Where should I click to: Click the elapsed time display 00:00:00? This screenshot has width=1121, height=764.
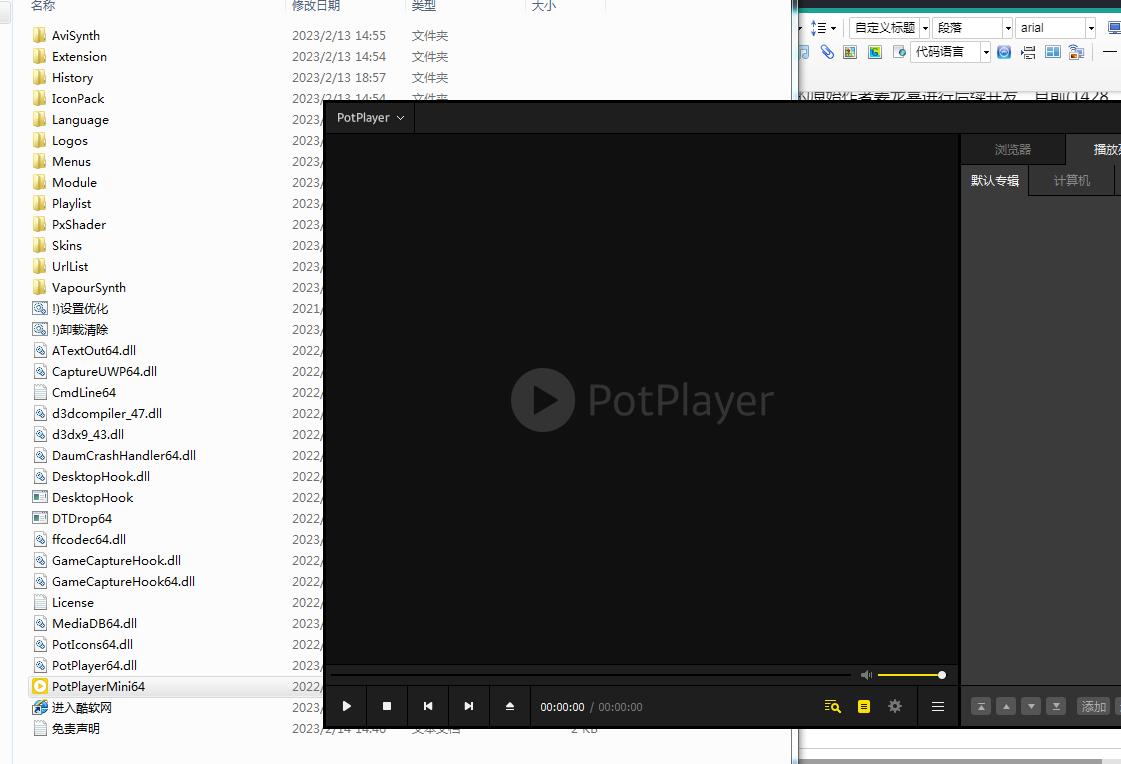pos(562,707)
